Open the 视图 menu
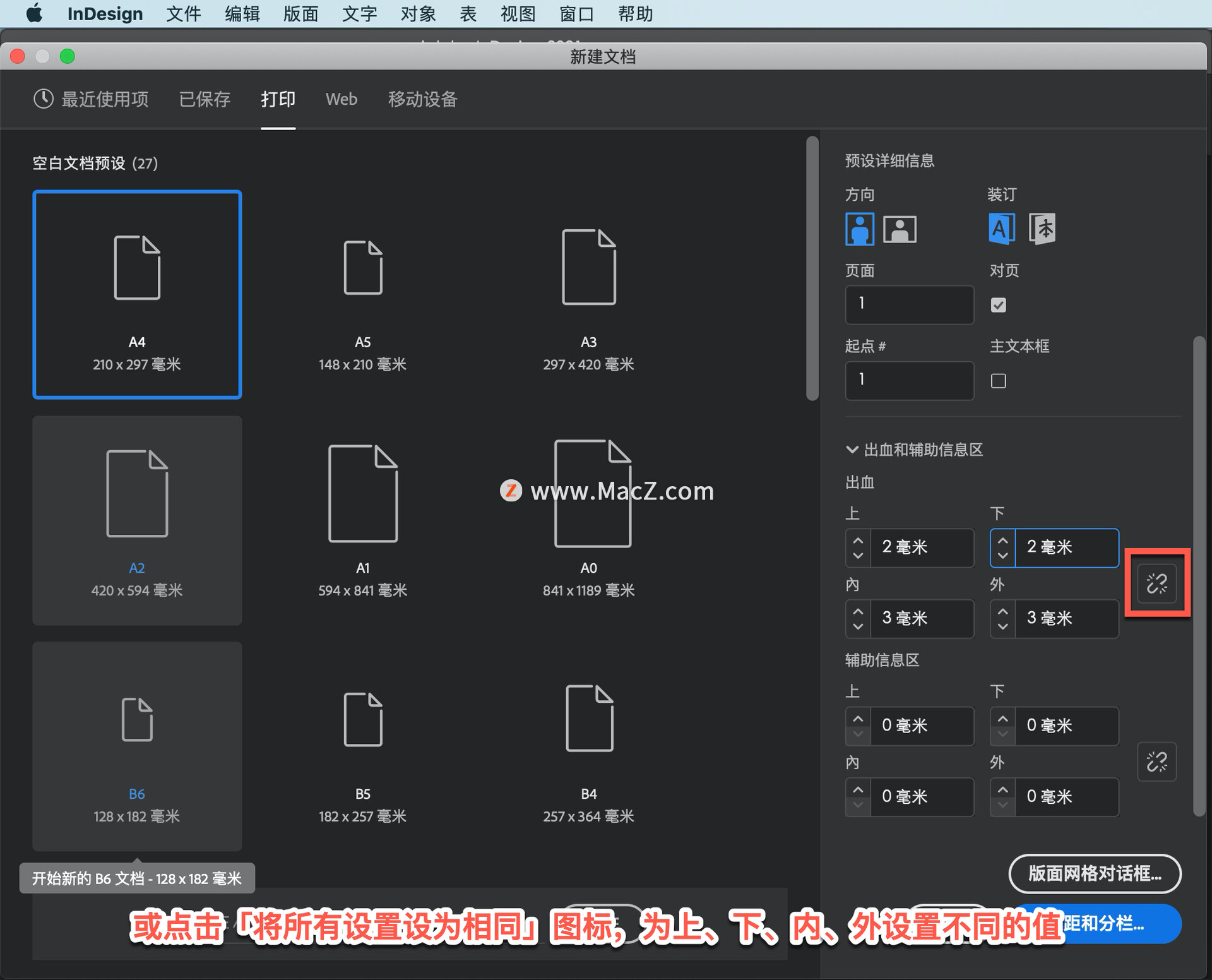 518,13
